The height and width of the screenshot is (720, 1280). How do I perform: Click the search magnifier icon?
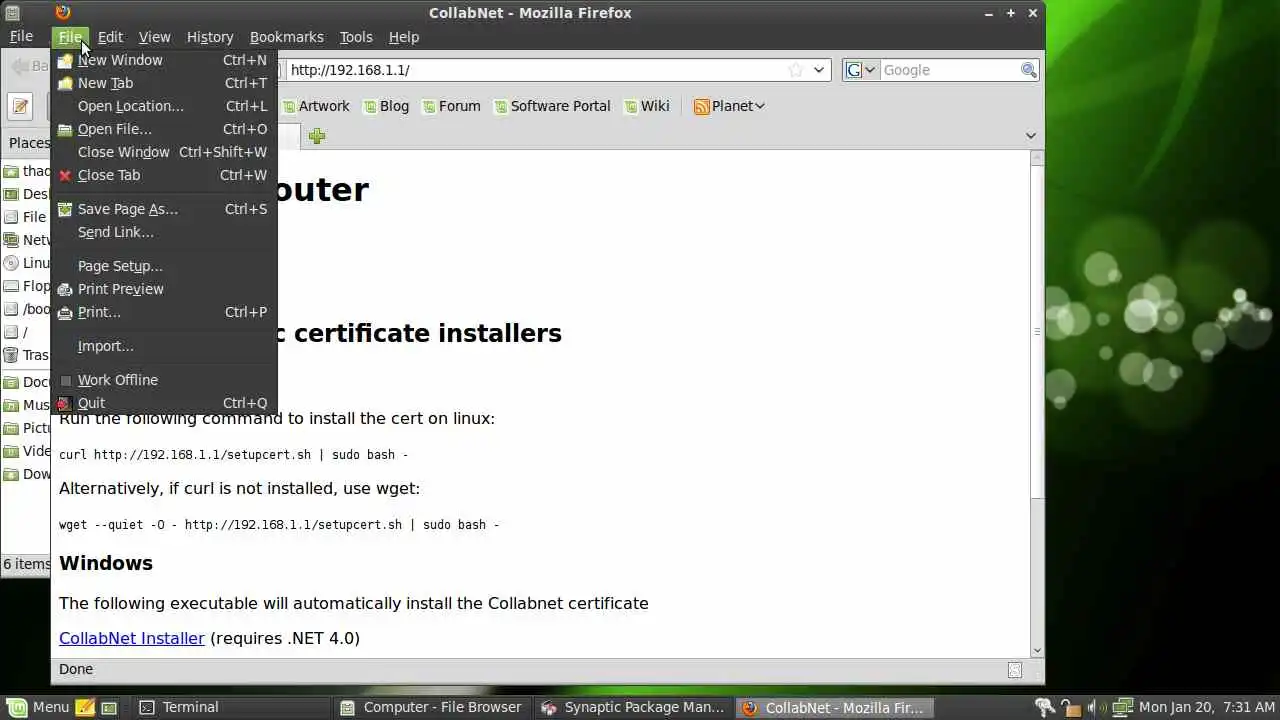pyautogui.click(x=1028, y=70)
